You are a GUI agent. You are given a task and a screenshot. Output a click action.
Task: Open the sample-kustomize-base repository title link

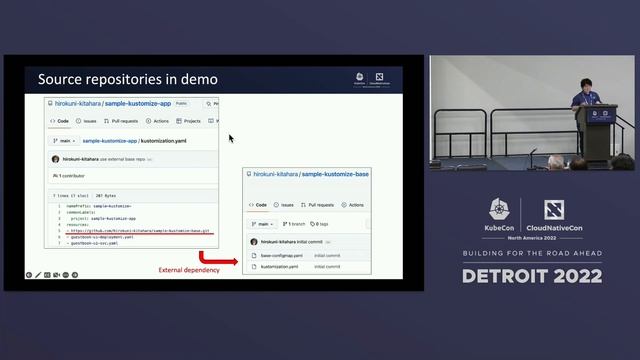[335, 174]
